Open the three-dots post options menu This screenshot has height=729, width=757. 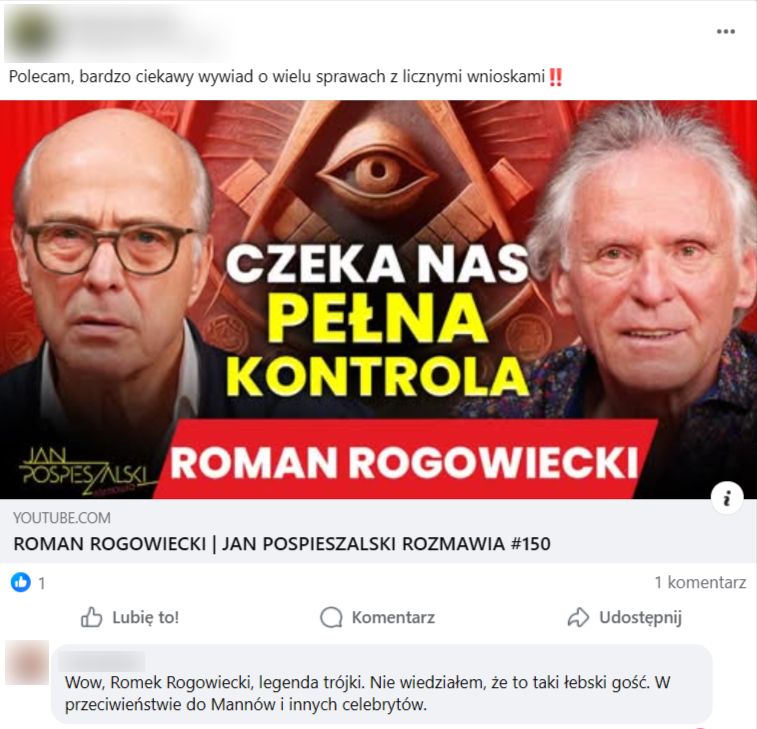click(x=725, y=32)
